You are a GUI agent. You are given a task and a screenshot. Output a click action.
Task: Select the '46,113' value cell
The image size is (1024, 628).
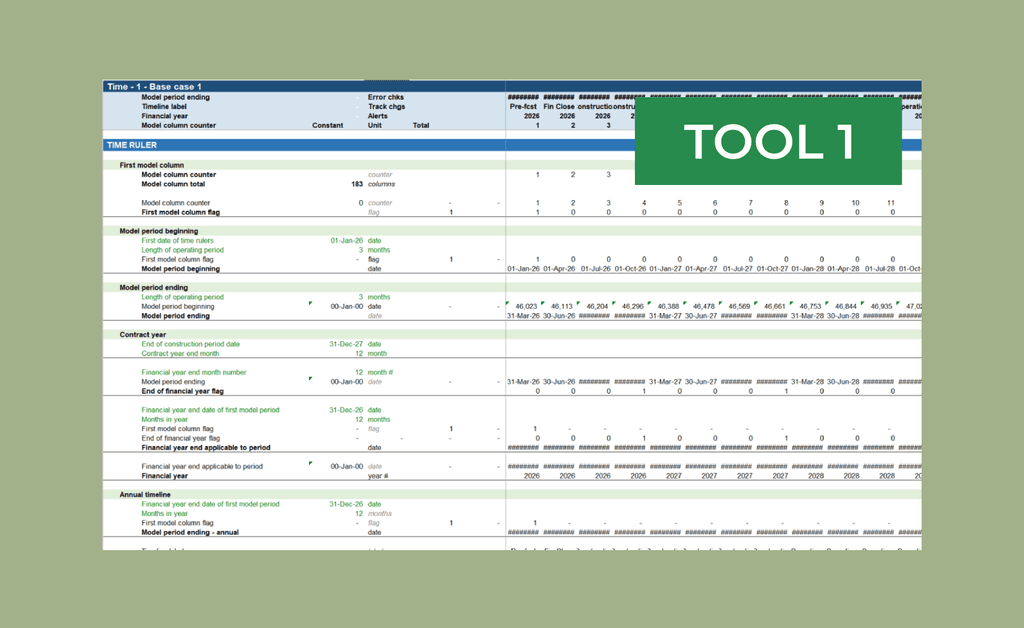click(561, 306)
